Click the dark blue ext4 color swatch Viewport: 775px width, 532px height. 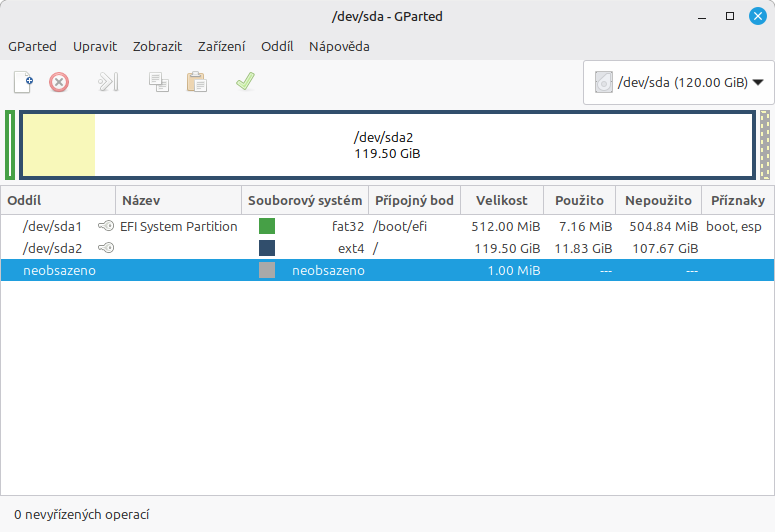[267, 248]
